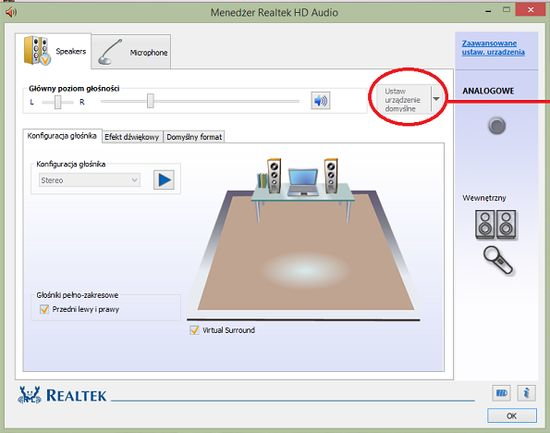Play the speaker configuration test

pos(164,180)
